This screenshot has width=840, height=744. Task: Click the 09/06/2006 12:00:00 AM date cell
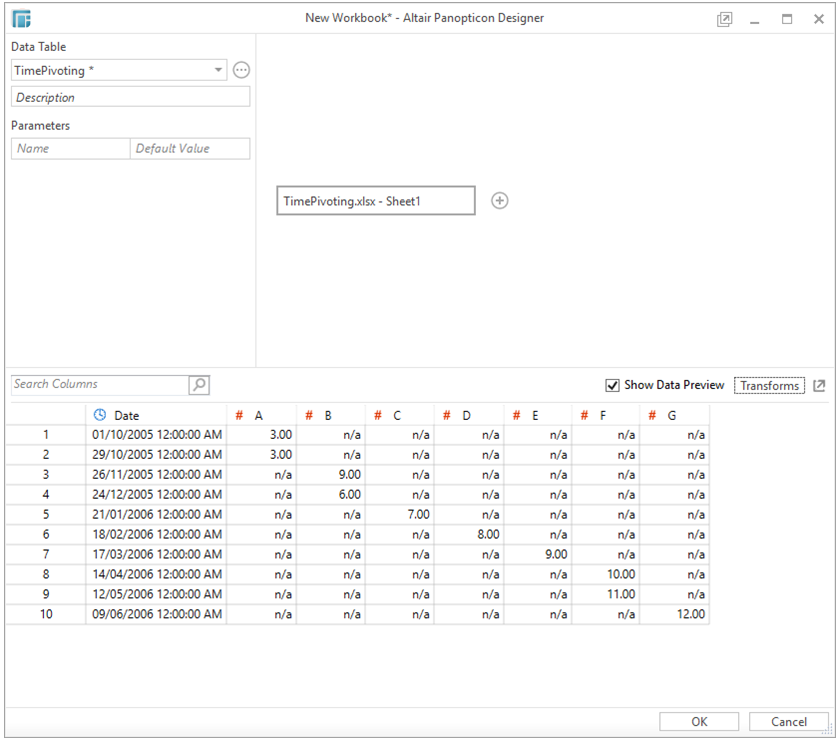(156, 614)
